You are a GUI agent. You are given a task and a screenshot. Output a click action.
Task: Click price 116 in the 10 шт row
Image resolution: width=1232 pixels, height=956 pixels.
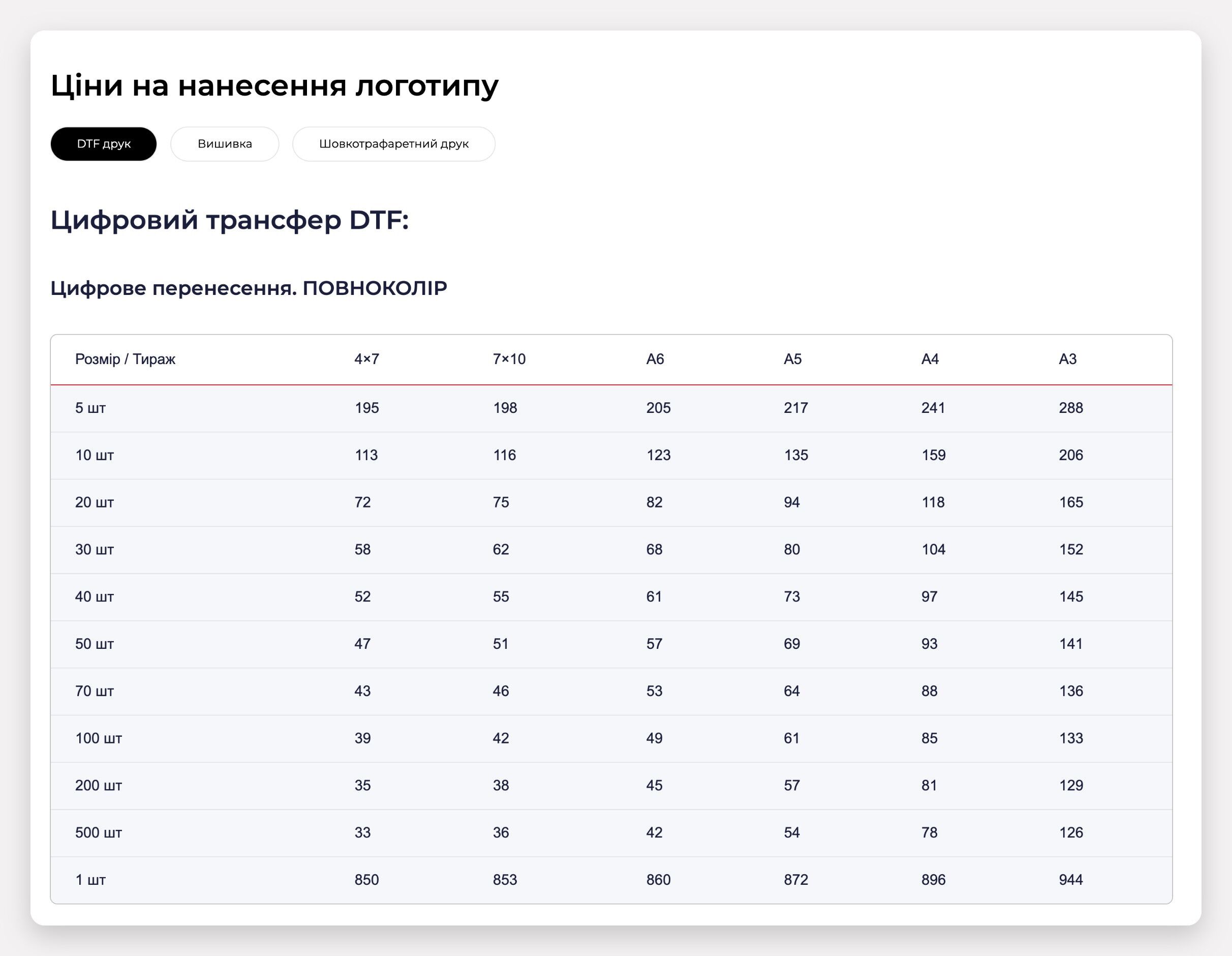504,456
